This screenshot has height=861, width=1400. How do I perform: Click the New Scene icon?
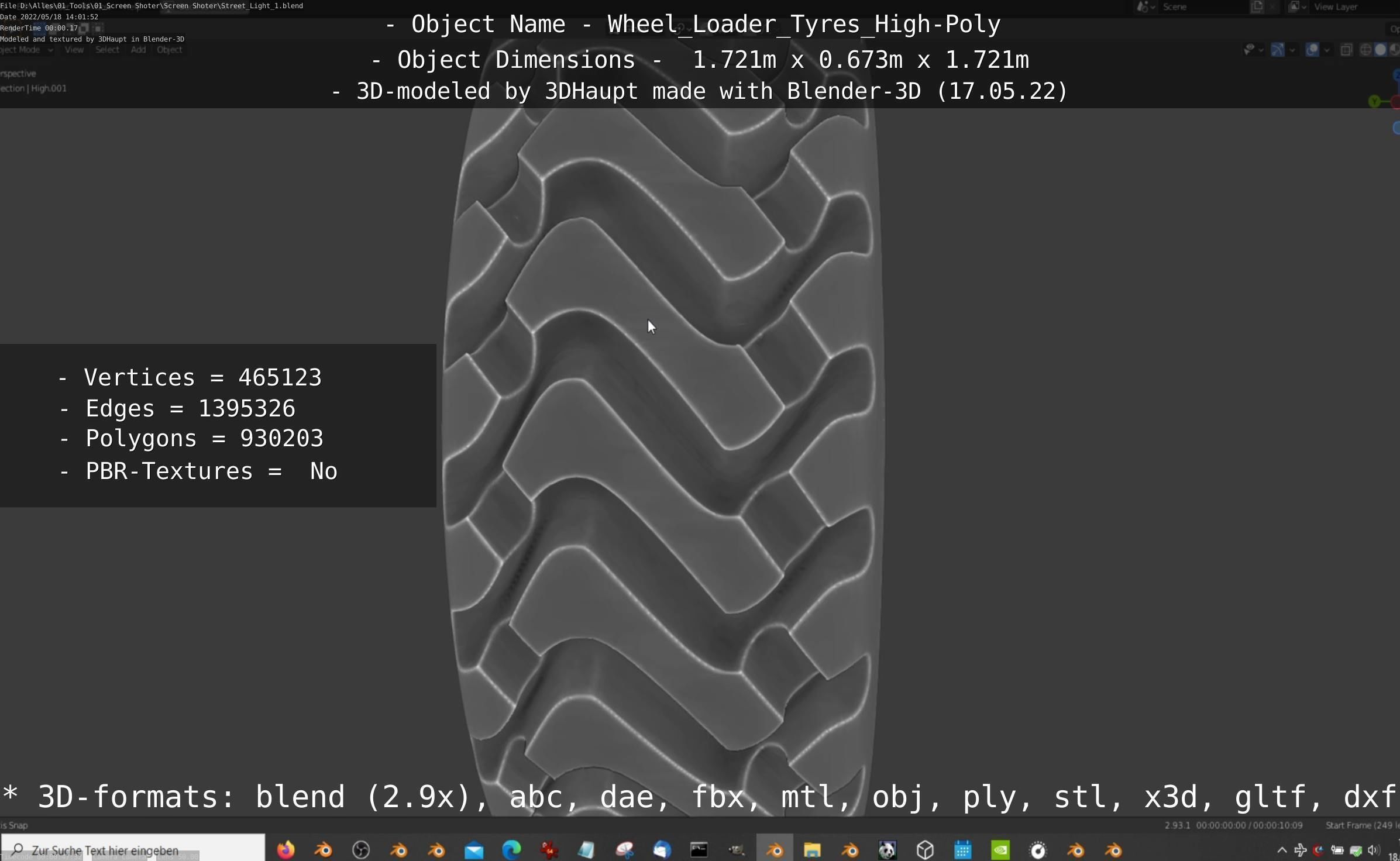tap(1257, 7)
